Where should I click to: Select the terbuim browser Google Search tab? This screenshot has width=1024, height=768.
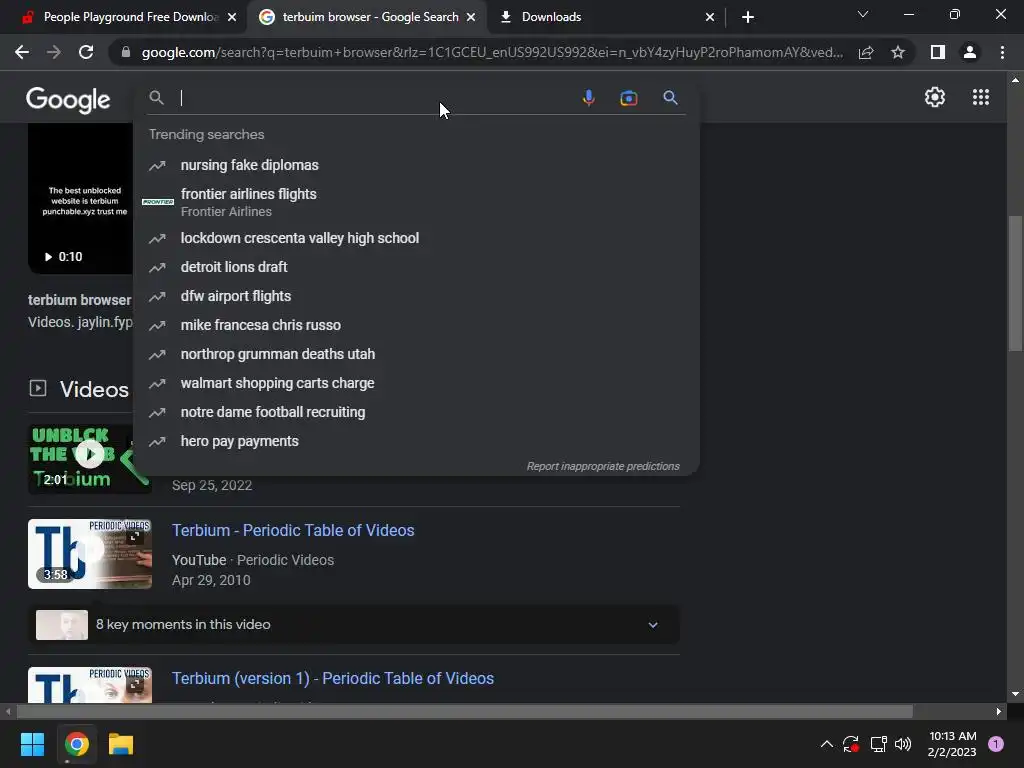367,17
